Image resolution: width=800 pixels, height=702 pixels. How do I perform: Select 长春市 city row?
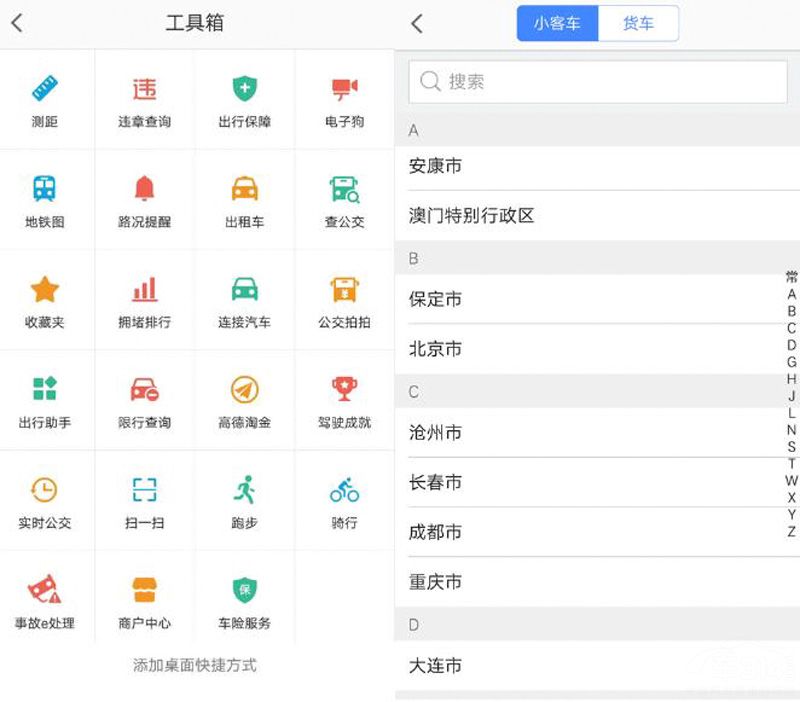pyautogui.click(x=597, y=482)
